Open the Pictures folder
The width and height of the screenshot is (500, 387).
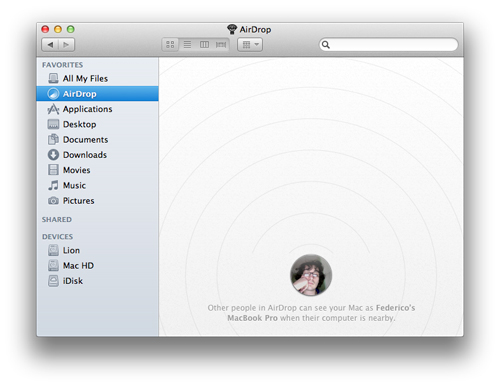[x=97, y=201]
